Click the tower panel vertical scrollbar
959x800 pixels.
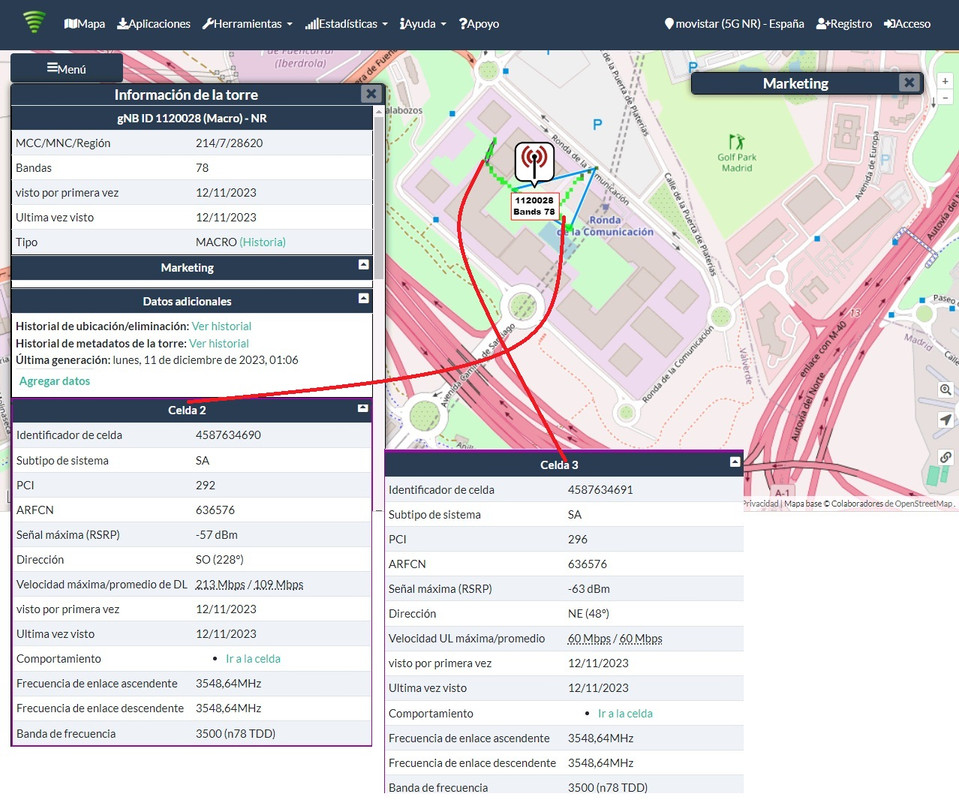pos(379,196)
